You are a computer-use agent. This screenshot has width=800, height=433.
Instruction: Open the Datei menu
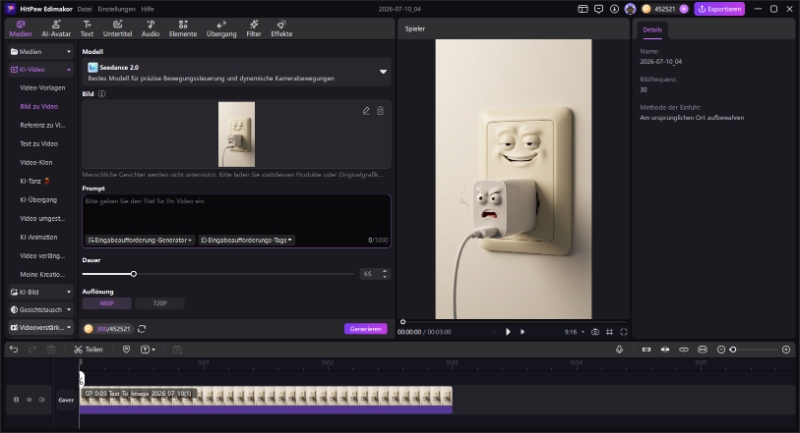tap(84, 9)
